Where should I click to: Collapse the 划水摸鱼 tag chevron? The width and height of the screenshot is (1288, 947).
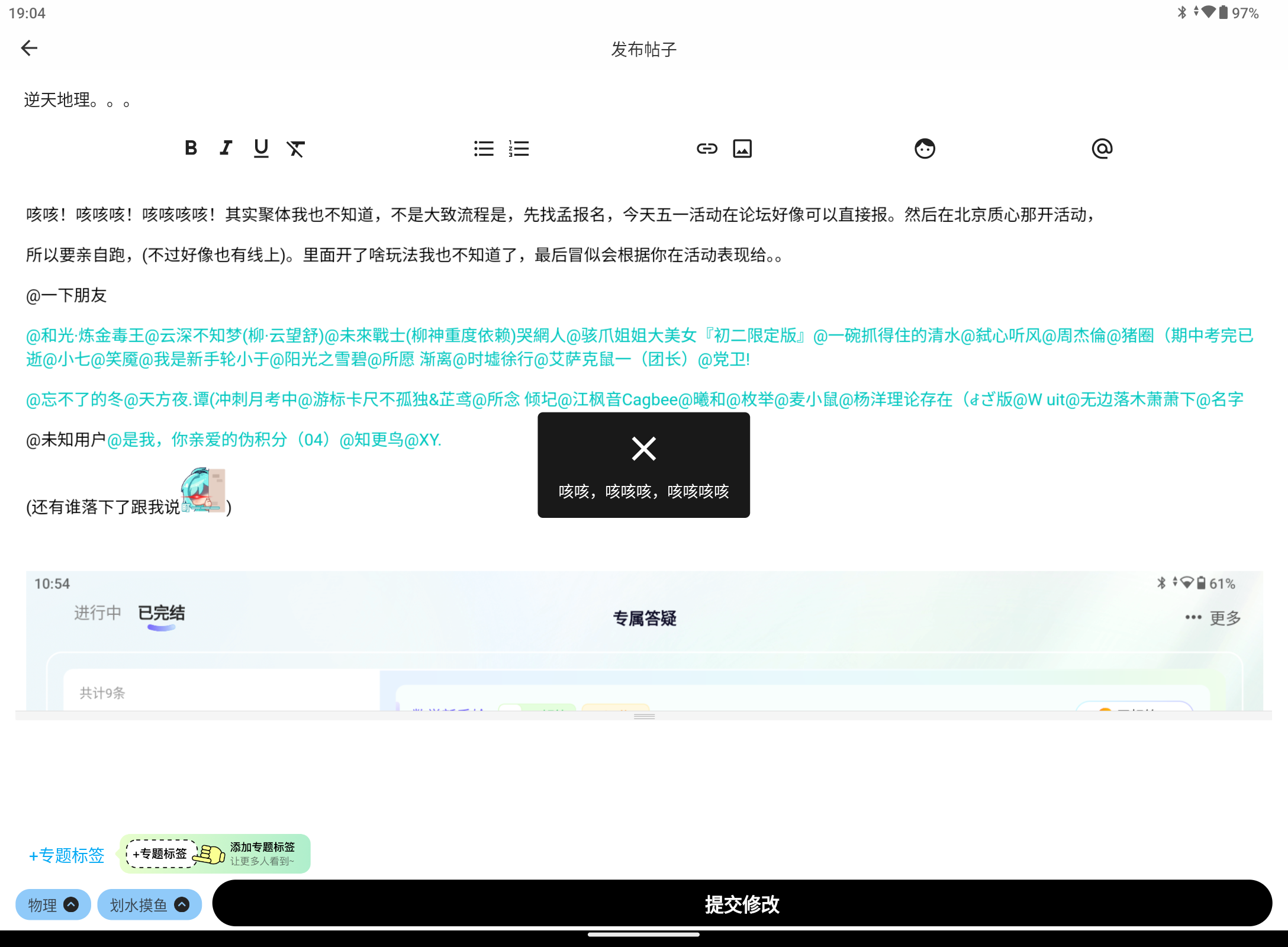(x=182, y=904)
